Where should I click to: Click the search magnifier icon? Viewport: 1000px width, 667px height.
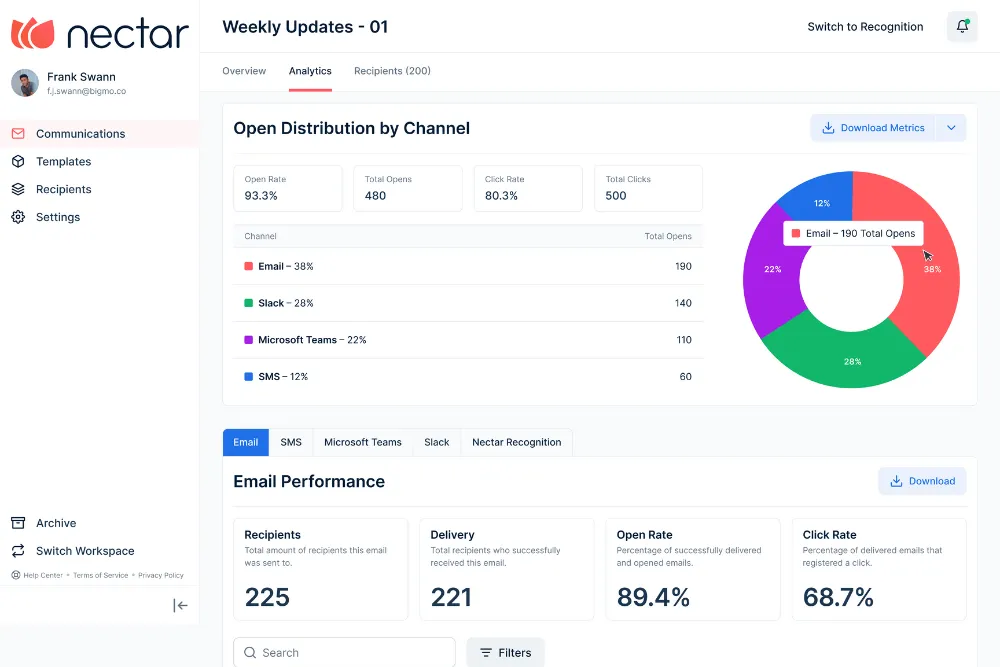(250, 652)
